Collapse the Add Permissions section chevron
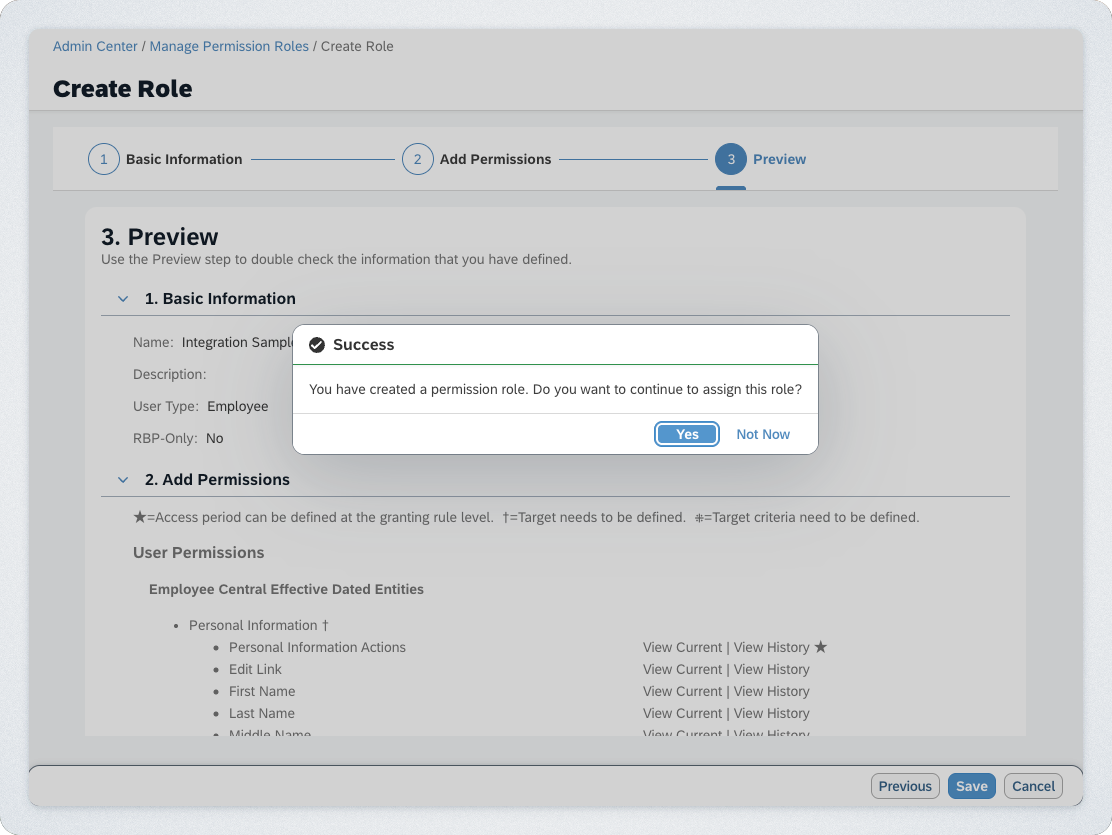This screenshot has height=835, width=1112. [x=123, y=480]
